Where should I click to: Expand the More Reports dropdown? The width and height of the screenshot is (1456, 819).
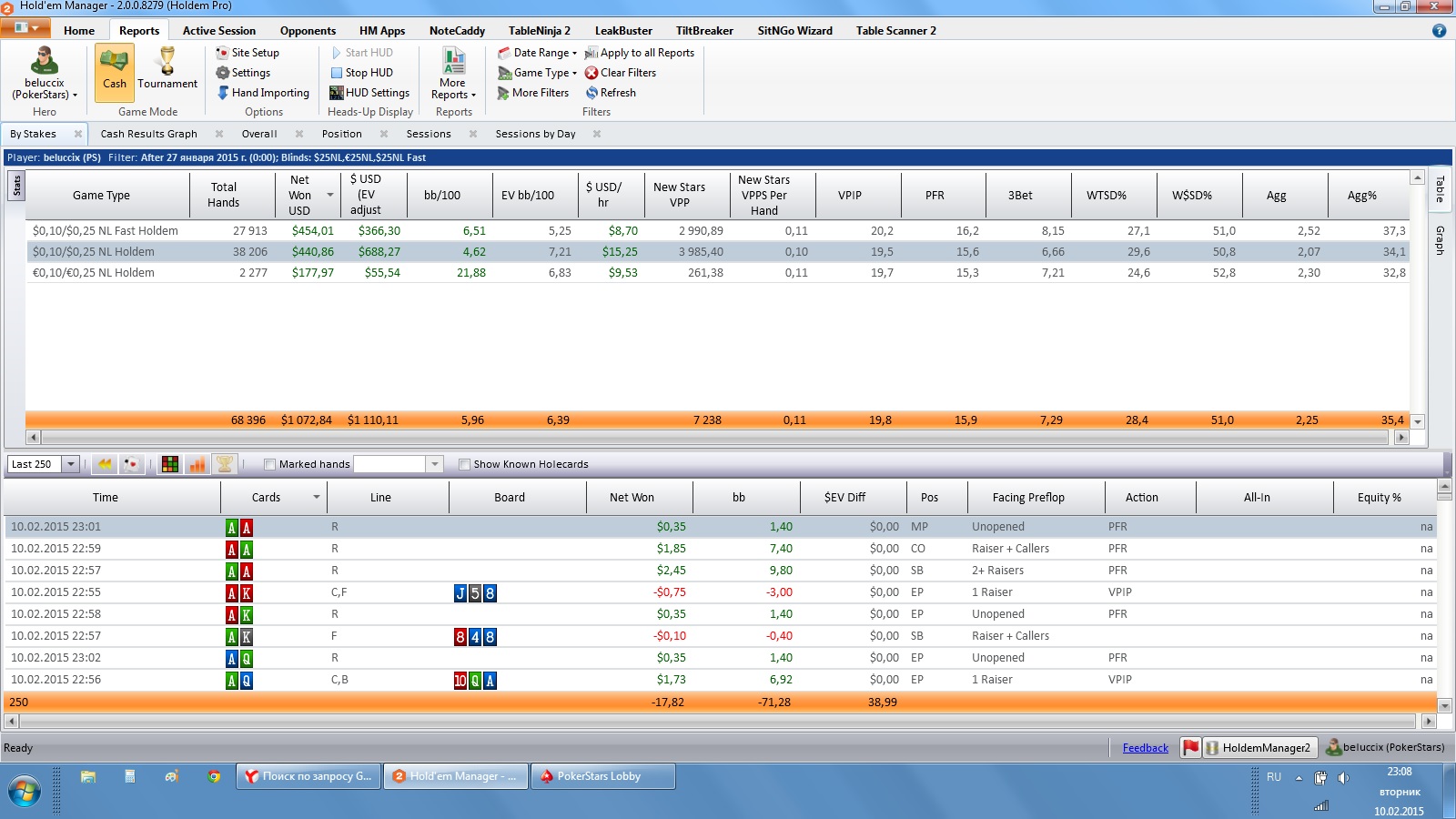pyautogui.click(x=453, y=75)
